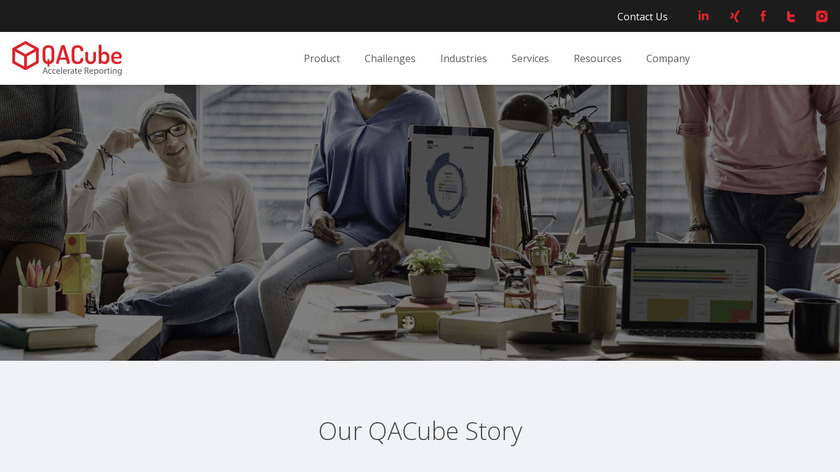
Task: Open the Instagram social icon
Action: click(821, 16)
